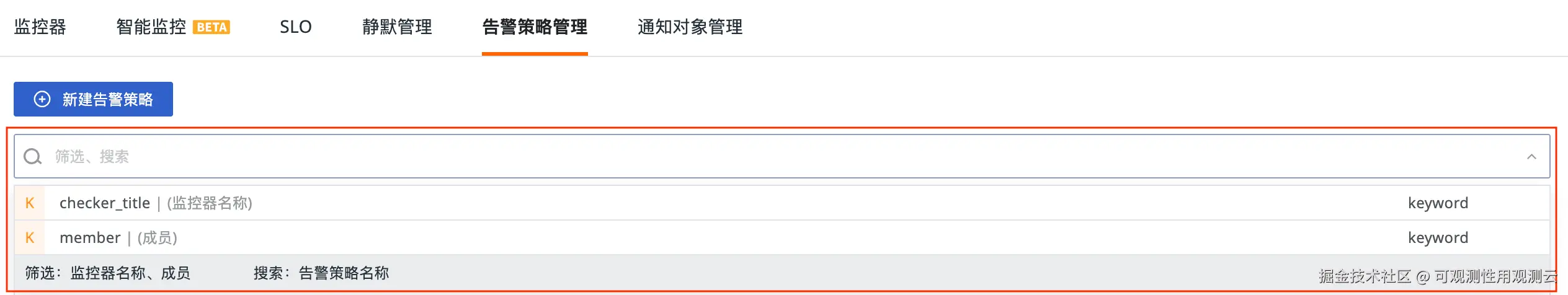Open the 监控器 tab
This screenshot has height=295, width=1568.
(40, 27)
